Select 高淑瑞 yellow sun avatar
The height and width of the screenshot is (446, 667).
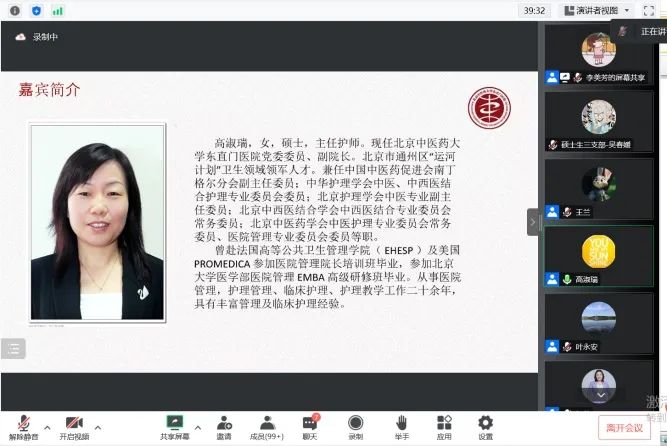tap(599, 251)
